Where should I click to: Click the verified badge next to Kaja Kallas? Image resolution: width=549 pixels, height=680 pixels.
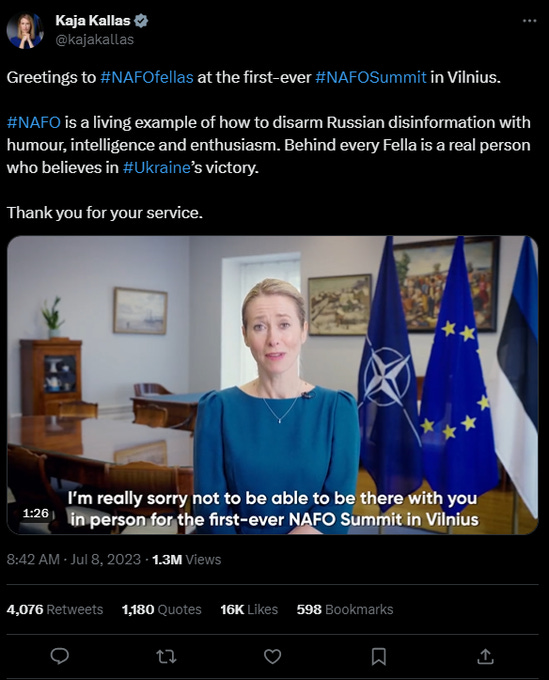pos(141,20)
